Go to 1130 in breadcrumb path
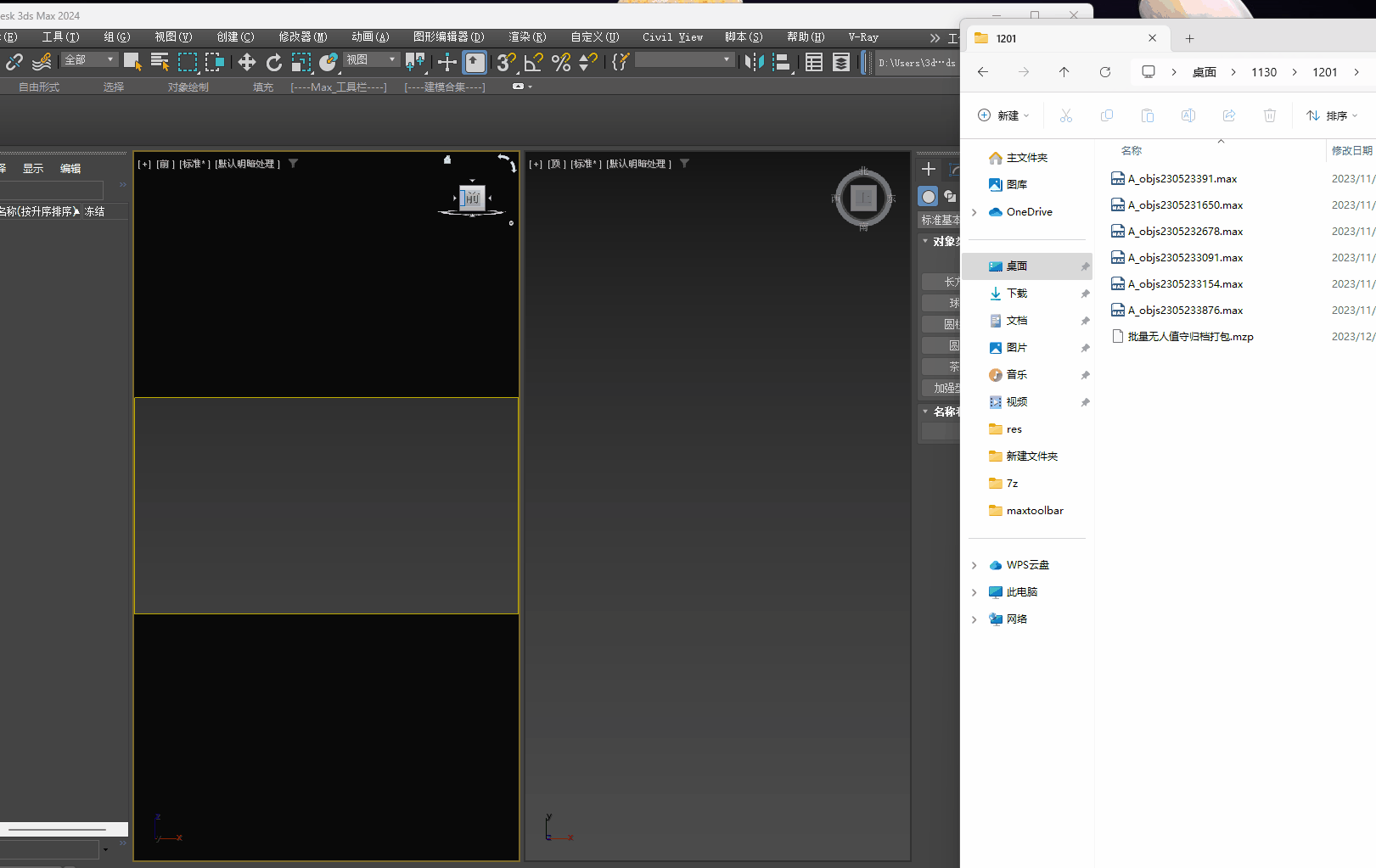Image resolution: width=1376 pixels, height=868 pixels. pos(1263,72)
